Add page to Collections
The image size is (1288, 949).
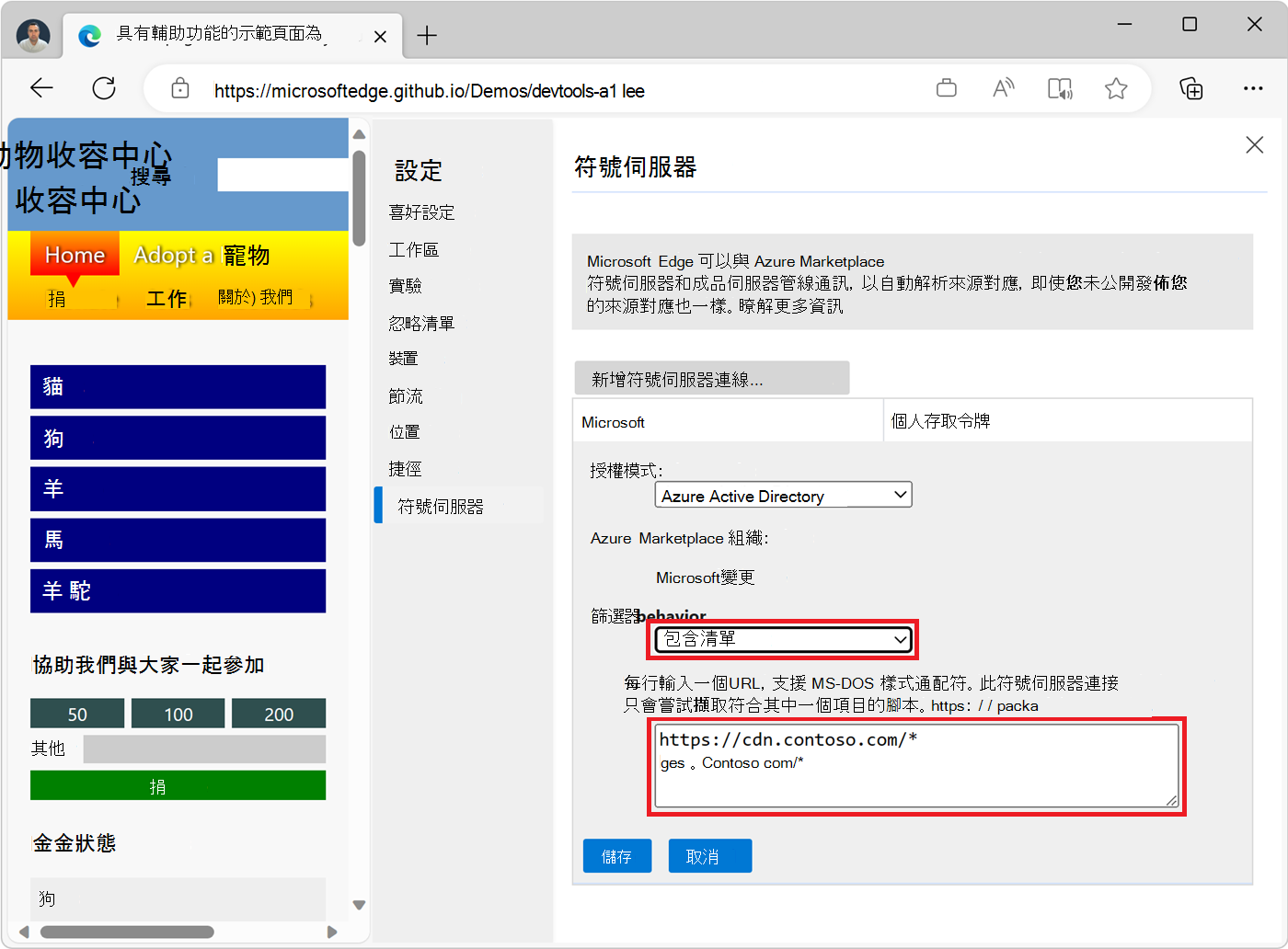tap(1191, 87)
